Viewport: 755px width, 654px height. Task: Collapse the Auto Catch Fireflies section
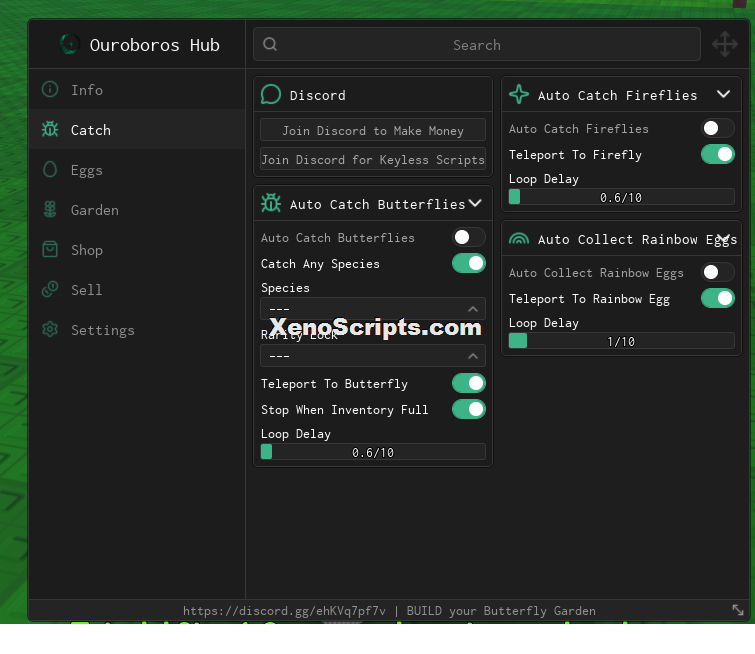[x=723, y=94]
